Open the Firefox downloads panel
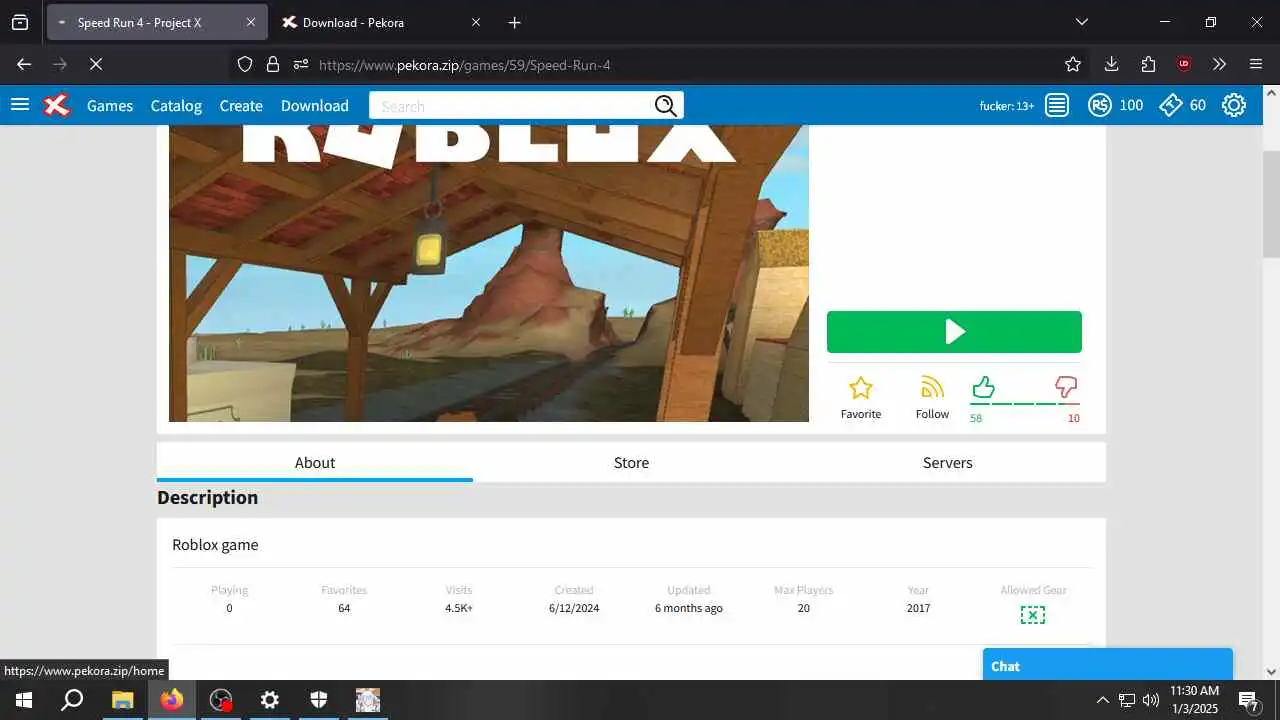Viewport: 1280px width, 720px height. (1111, 64)
